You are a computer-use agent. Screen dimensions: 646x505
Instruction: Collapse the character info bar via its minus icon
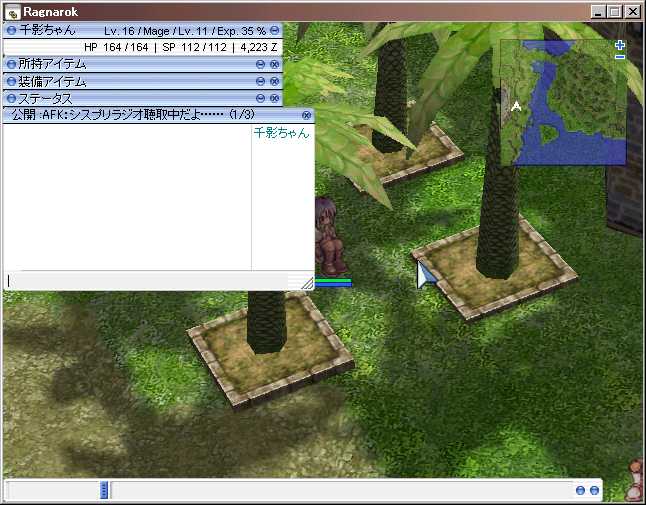(274, 30)
